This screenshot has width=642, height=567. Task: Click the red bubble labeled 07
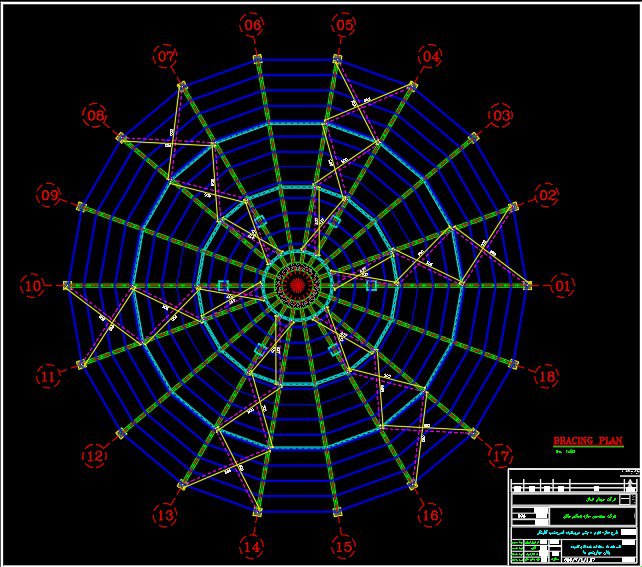[x=166, y=57]
